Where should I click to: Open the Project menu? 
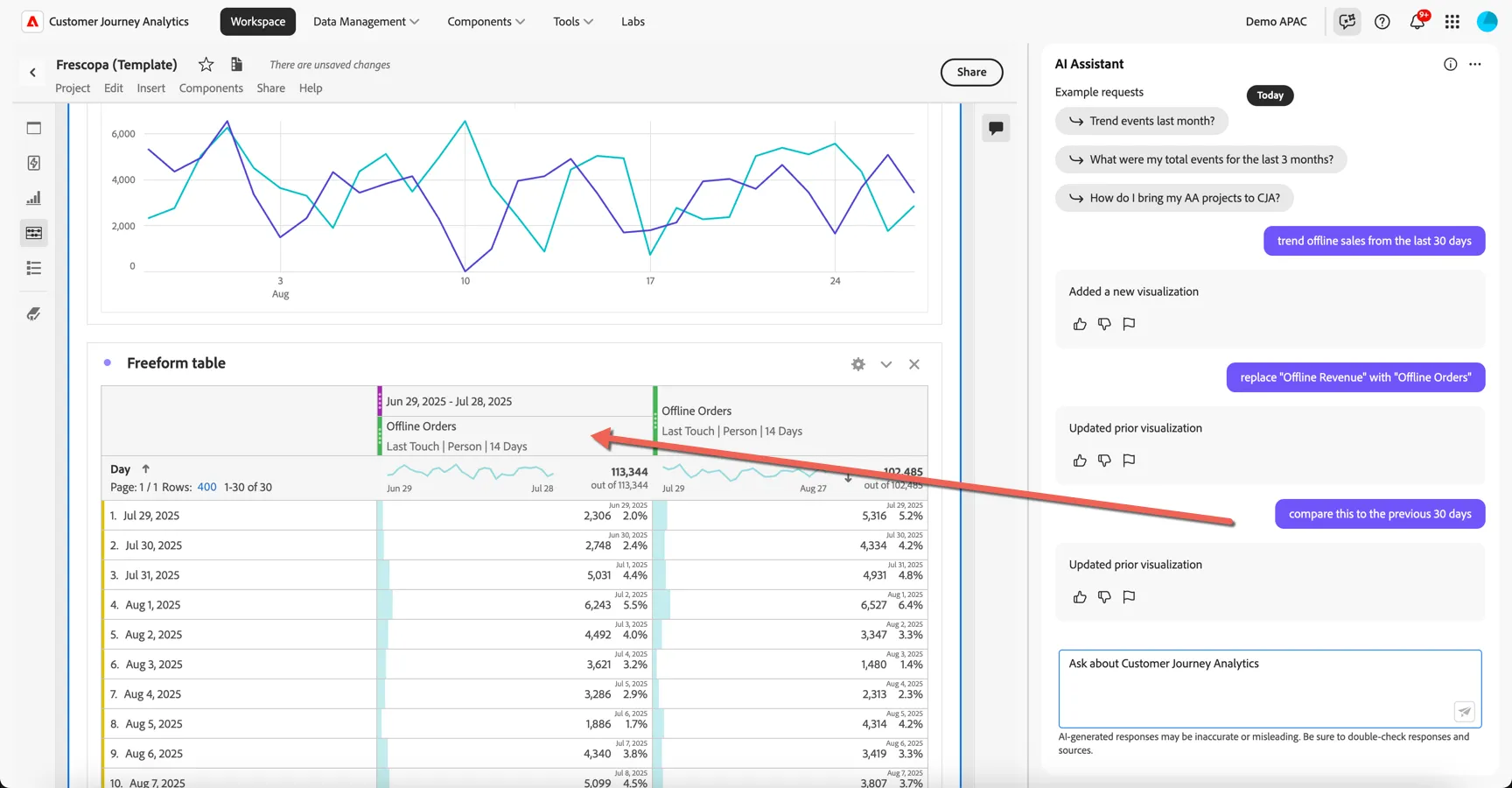(x=73, y=88)
